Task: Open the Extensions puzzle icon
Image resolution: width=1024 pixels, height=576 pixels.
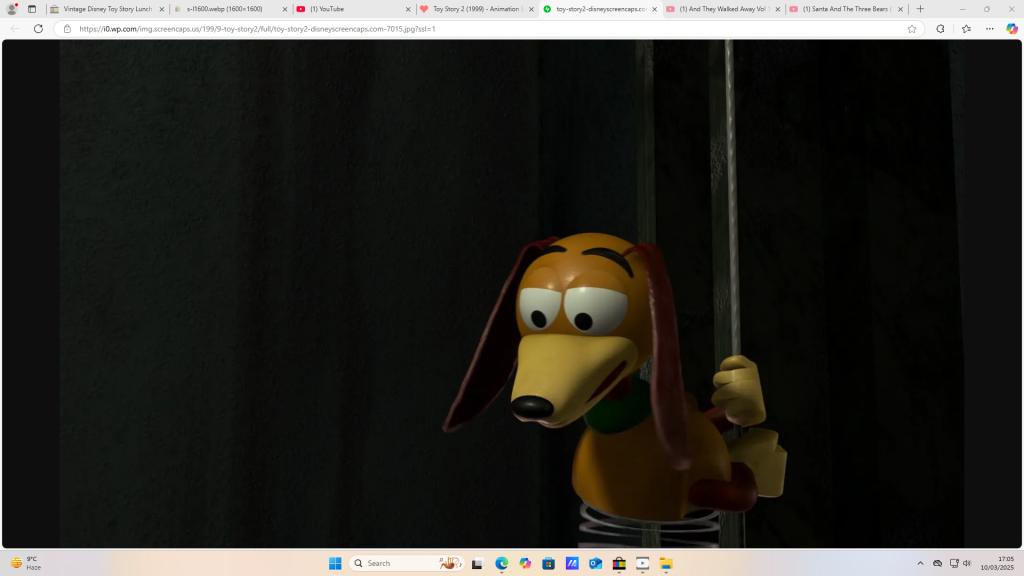Action: [940, 29]
